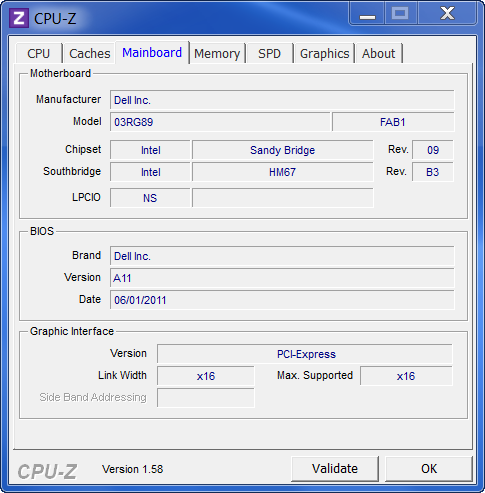Close the CPU-Z window

(x=447, y=14)
